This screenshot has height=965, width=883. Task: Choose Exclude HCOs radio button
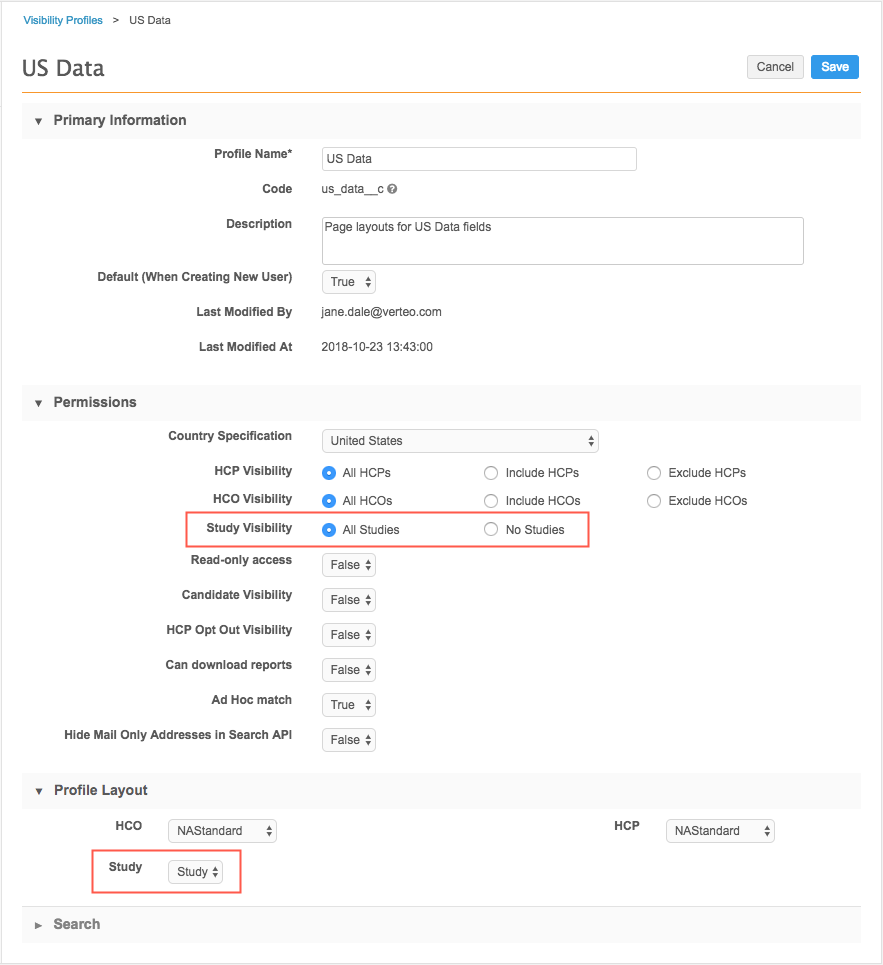click(x=654, y=501)
